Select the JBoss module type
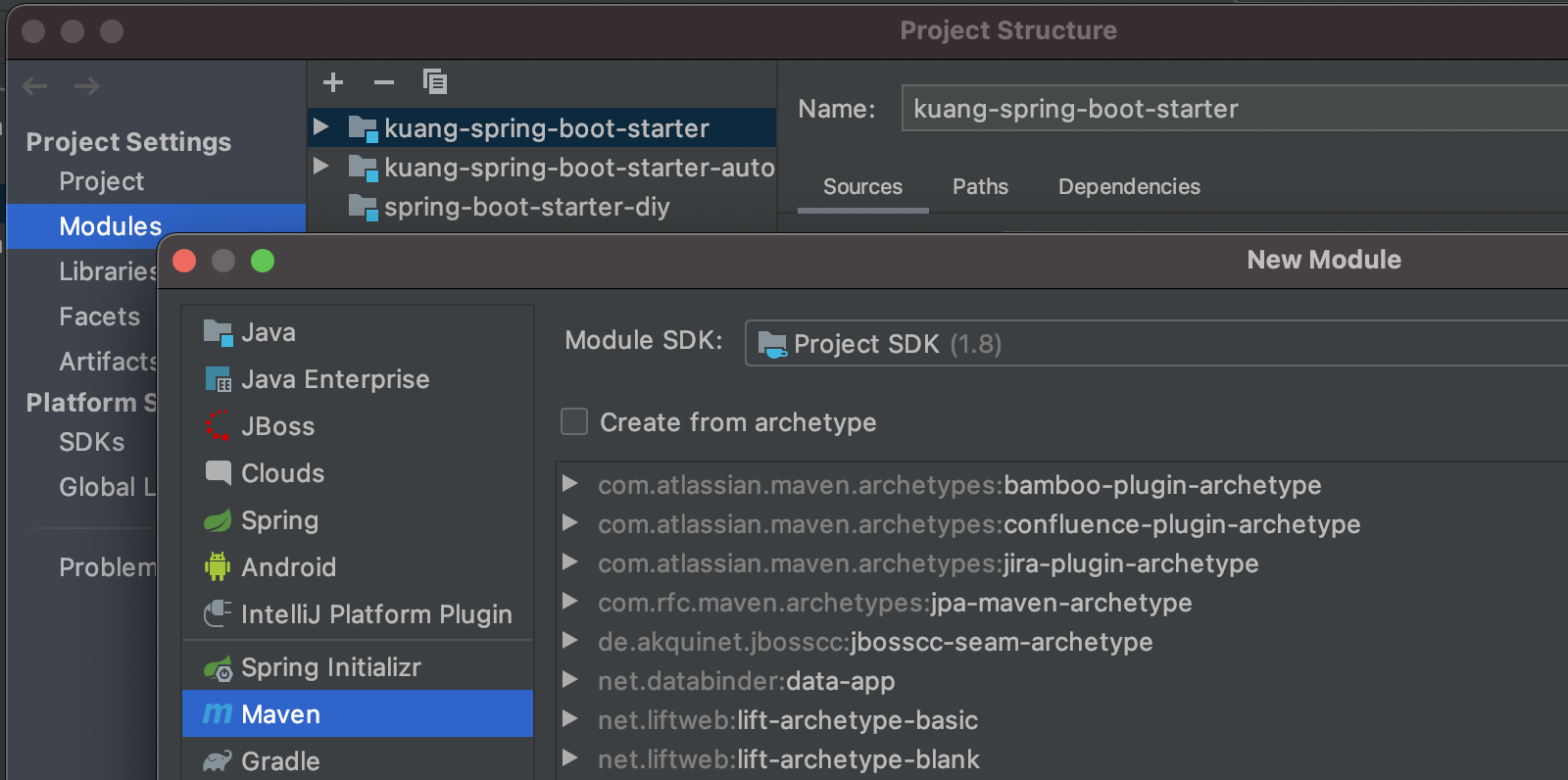Screen dimensions: 1568x780 click(x=277, y=426)
